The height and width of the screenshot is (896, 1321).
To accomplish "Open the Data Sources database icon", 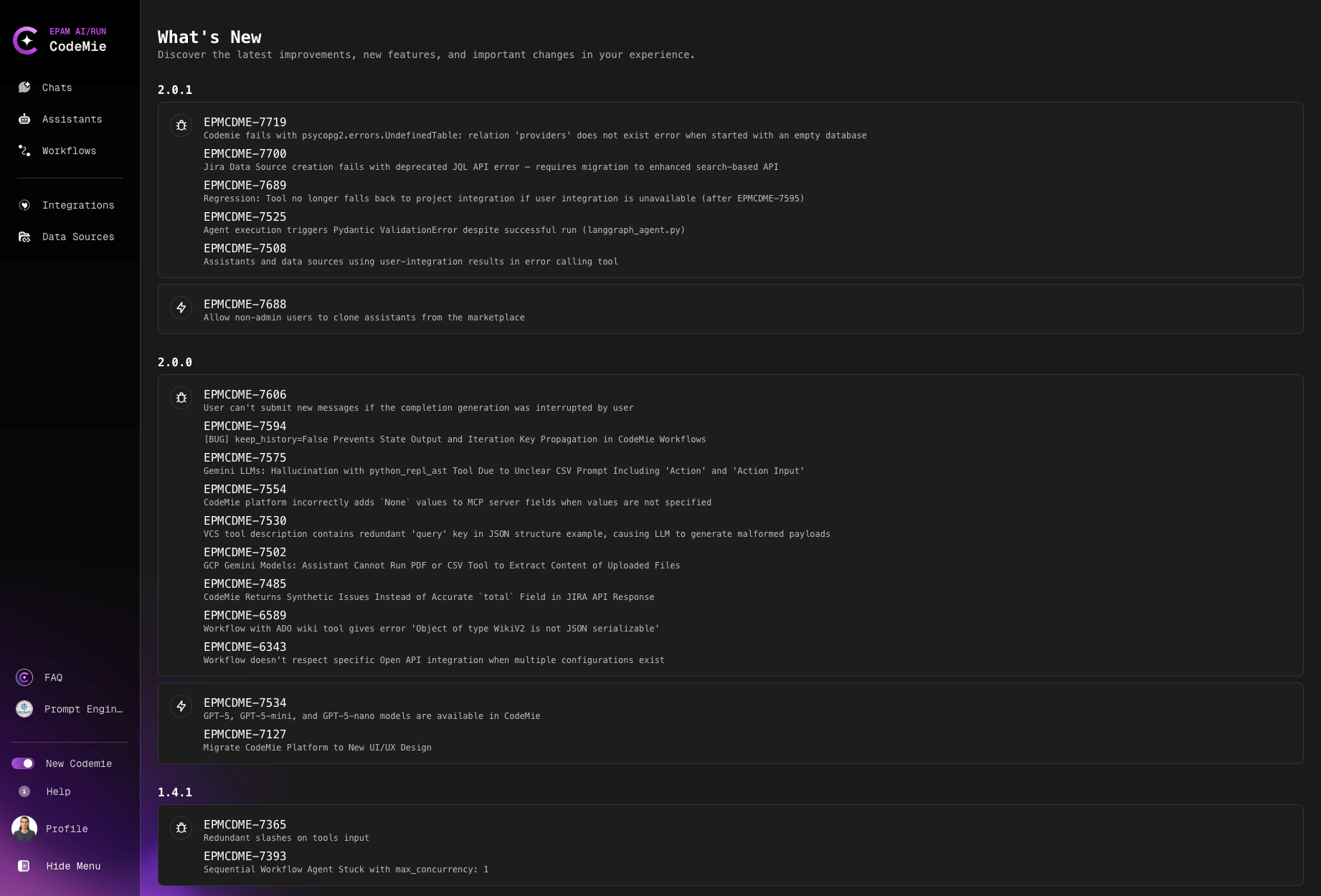I will [24, 237].
